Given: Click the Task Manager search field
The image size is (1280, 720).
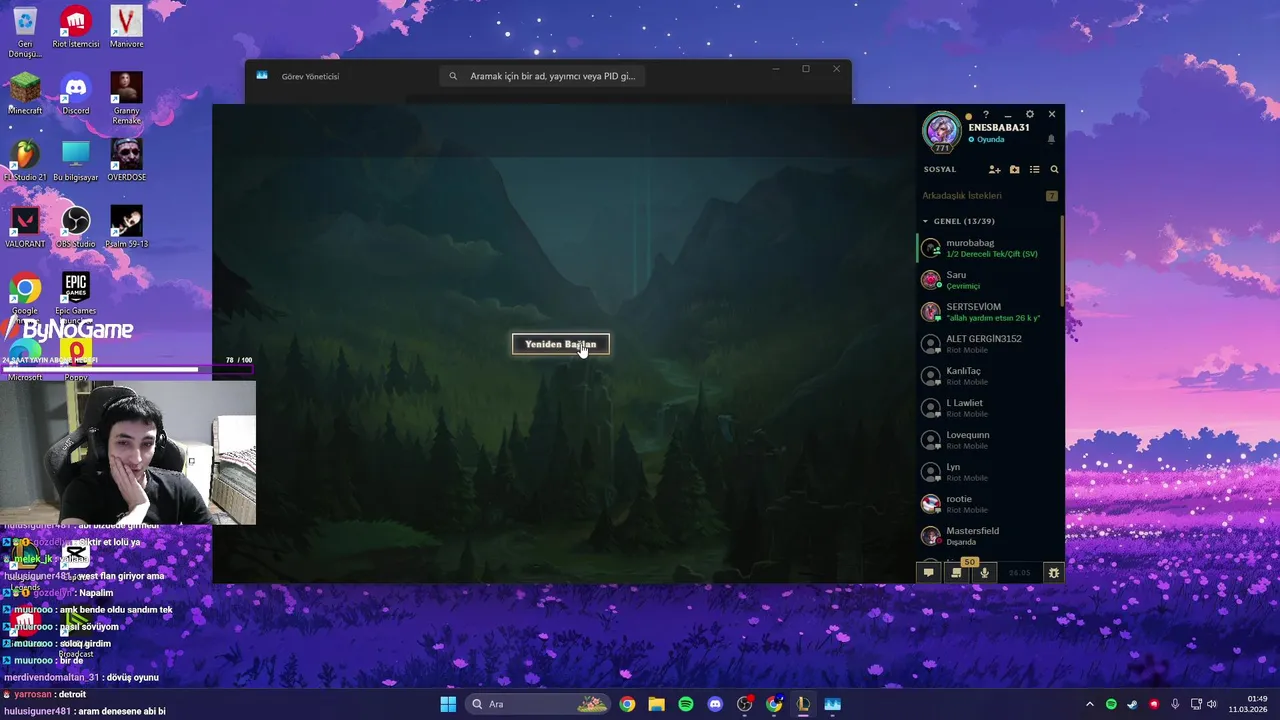Looking at the screenshot, I should pos(542,76).
